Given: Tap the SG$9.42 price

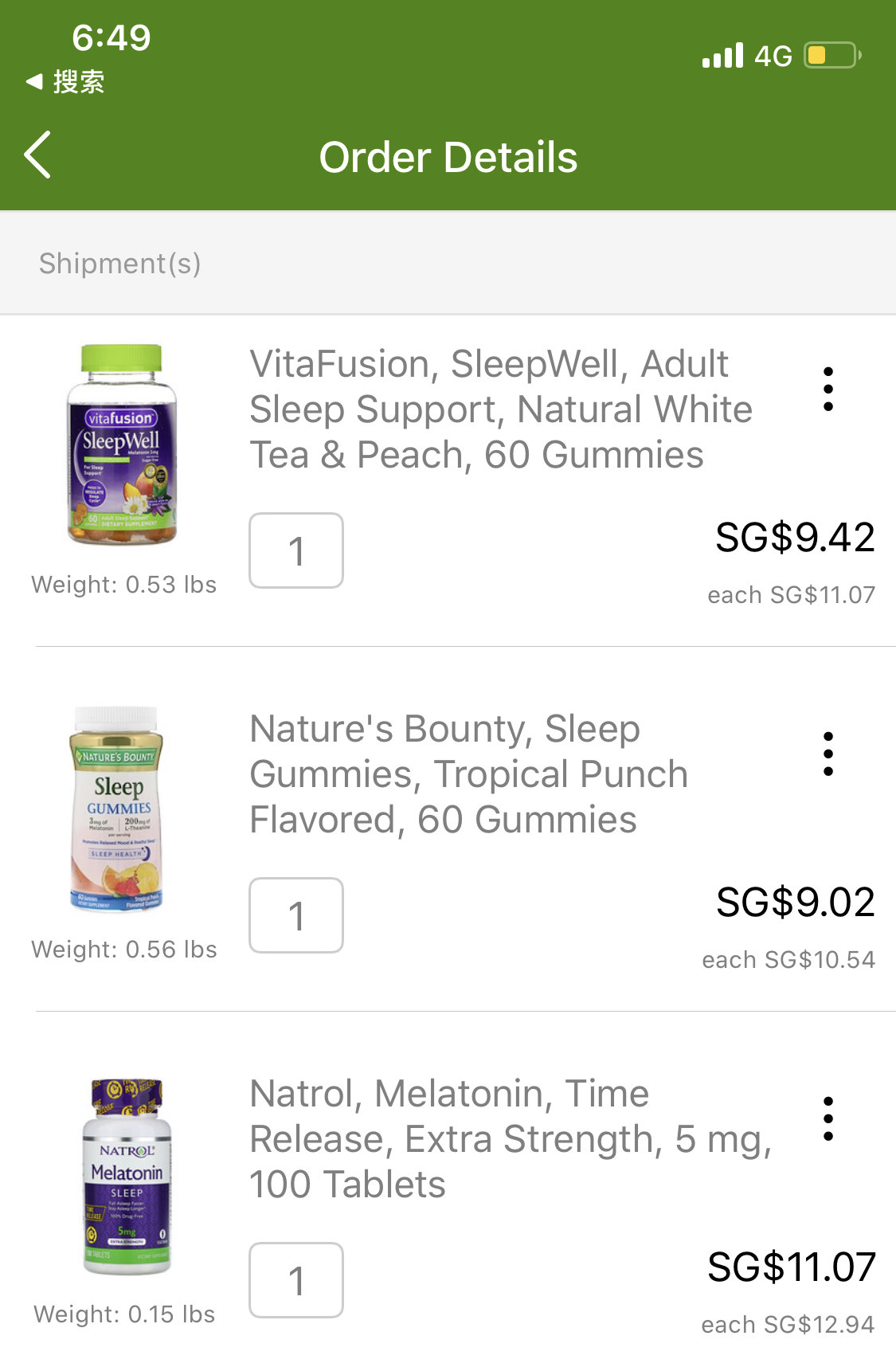Looking at the screenshot, I should tap(795, 538).
